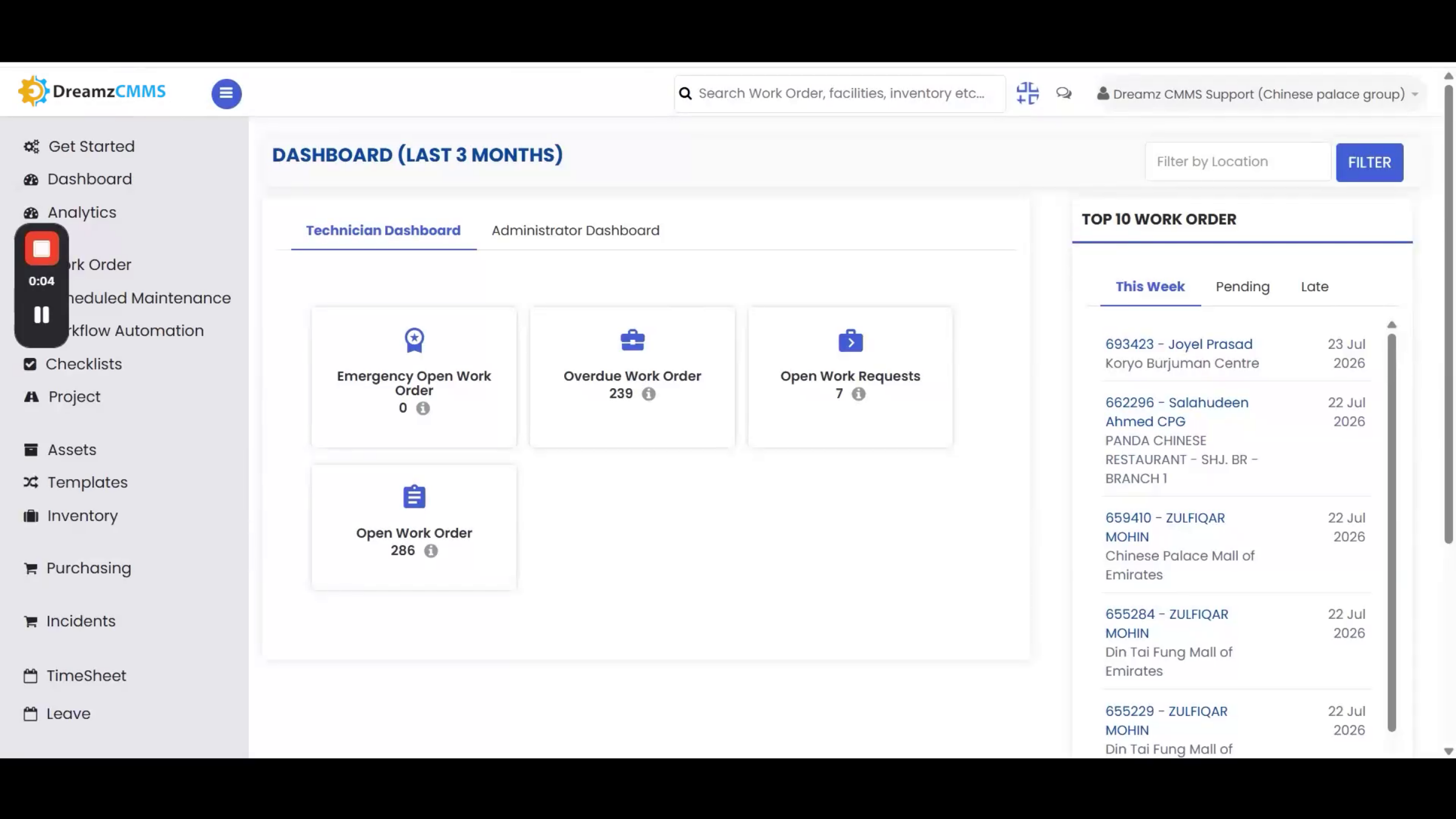Click the Open Work Requests icon
Image resolution: width=1456 pixels, height=819 pixels.
(851, 340)
